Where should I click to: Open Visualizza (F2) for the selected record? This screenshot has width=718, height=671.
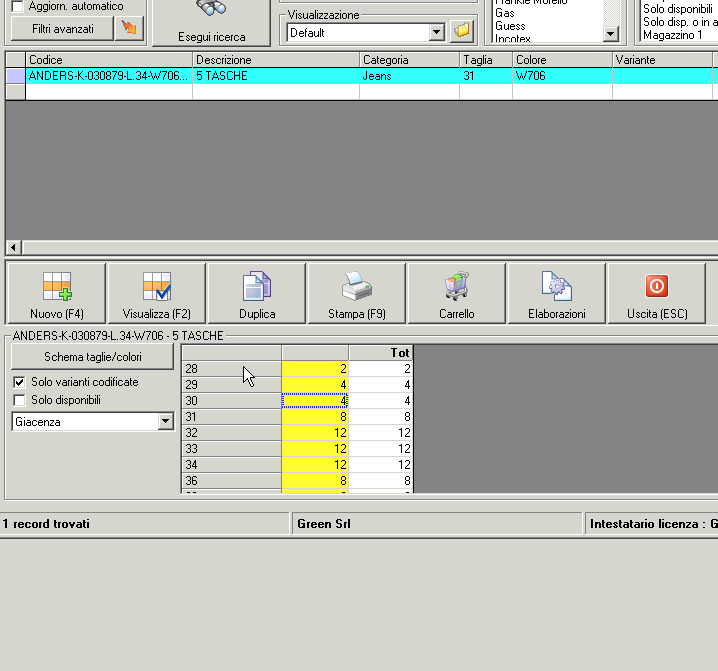156,293
